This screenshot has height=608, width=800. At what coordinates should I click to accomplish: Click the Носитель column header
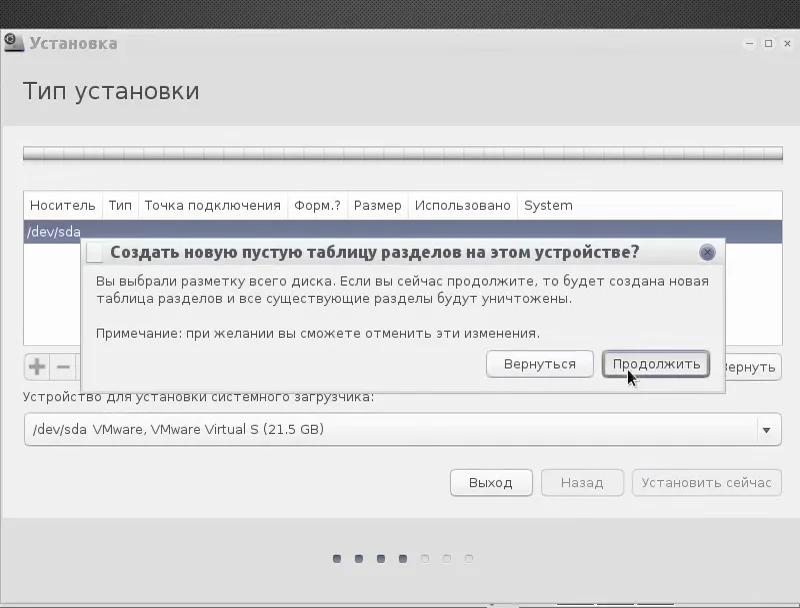click(x=63, y=206)
